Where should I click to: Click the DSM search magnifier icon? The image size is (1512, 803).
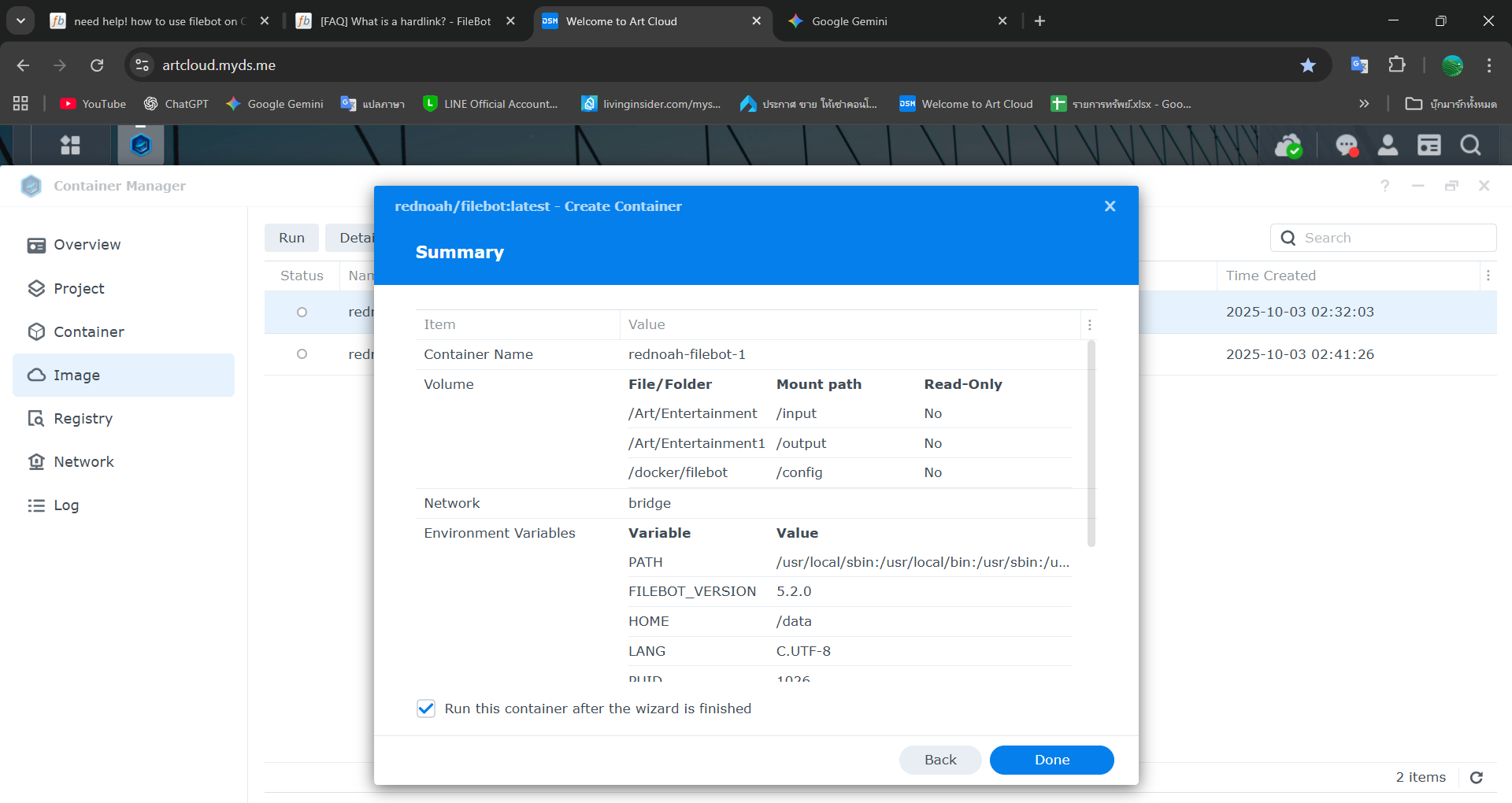(1470, 146)
